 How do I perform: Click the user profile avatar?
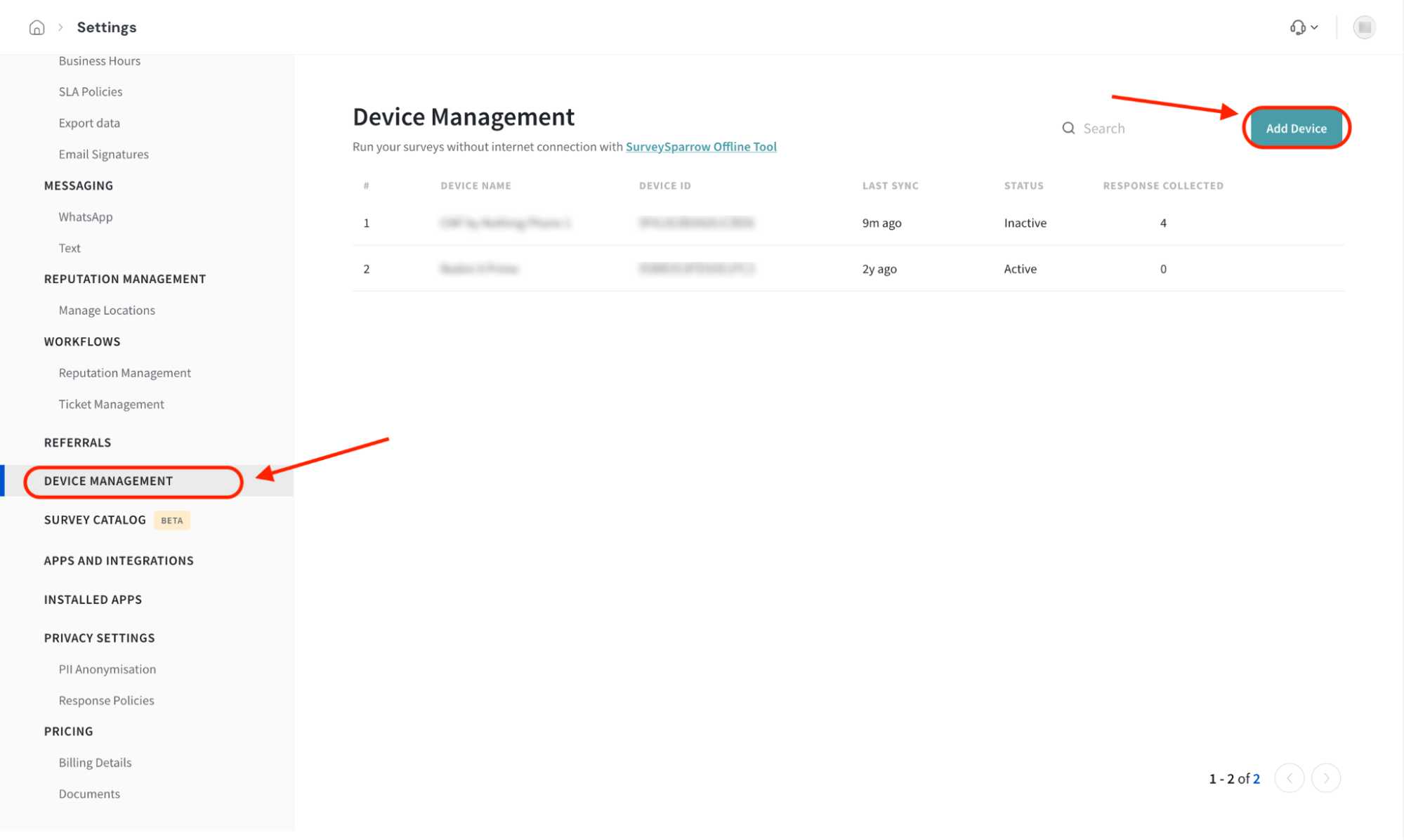click(x=1363, y=27)
